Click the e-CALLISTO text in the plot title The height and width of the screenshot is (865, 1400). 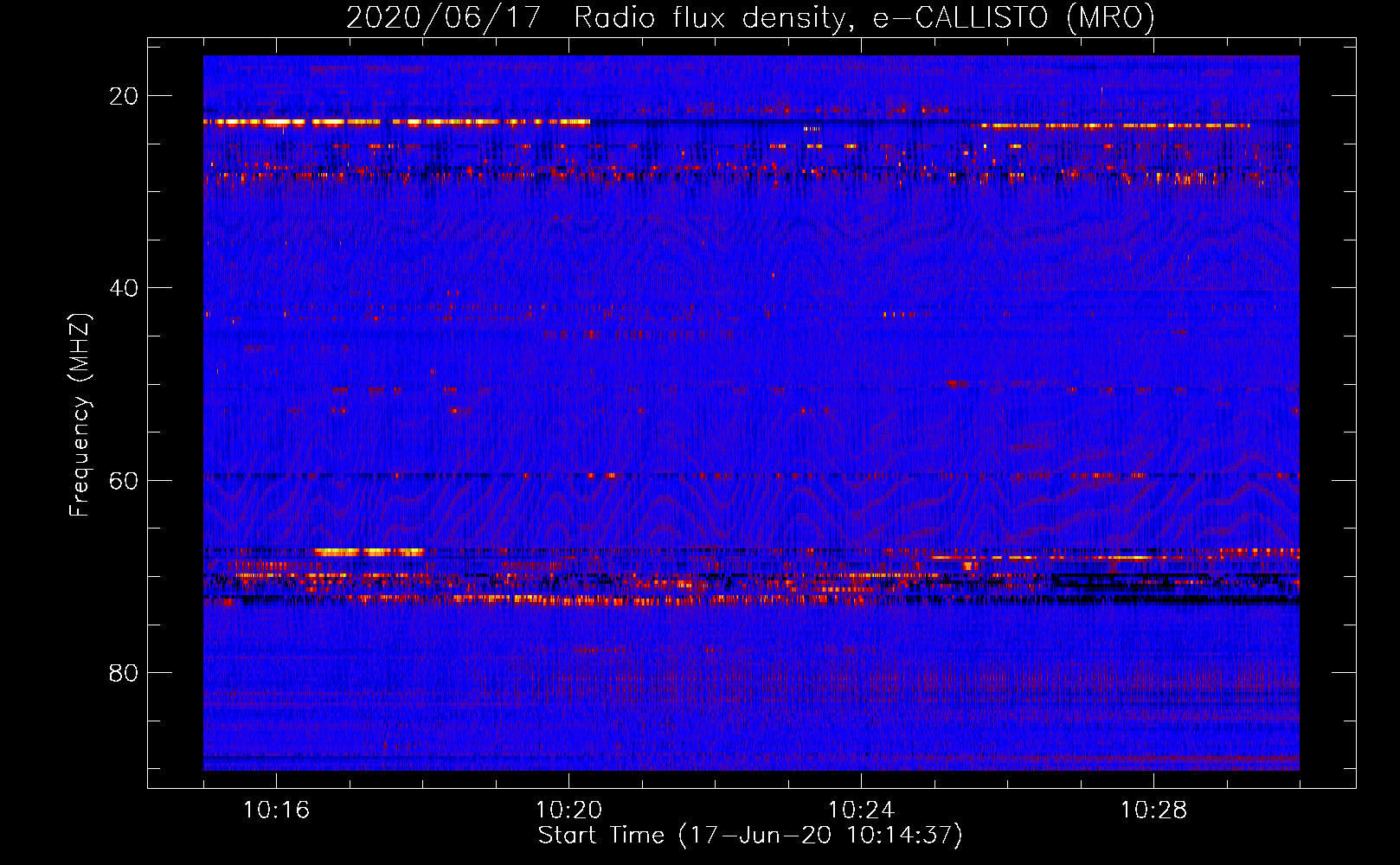960,17
